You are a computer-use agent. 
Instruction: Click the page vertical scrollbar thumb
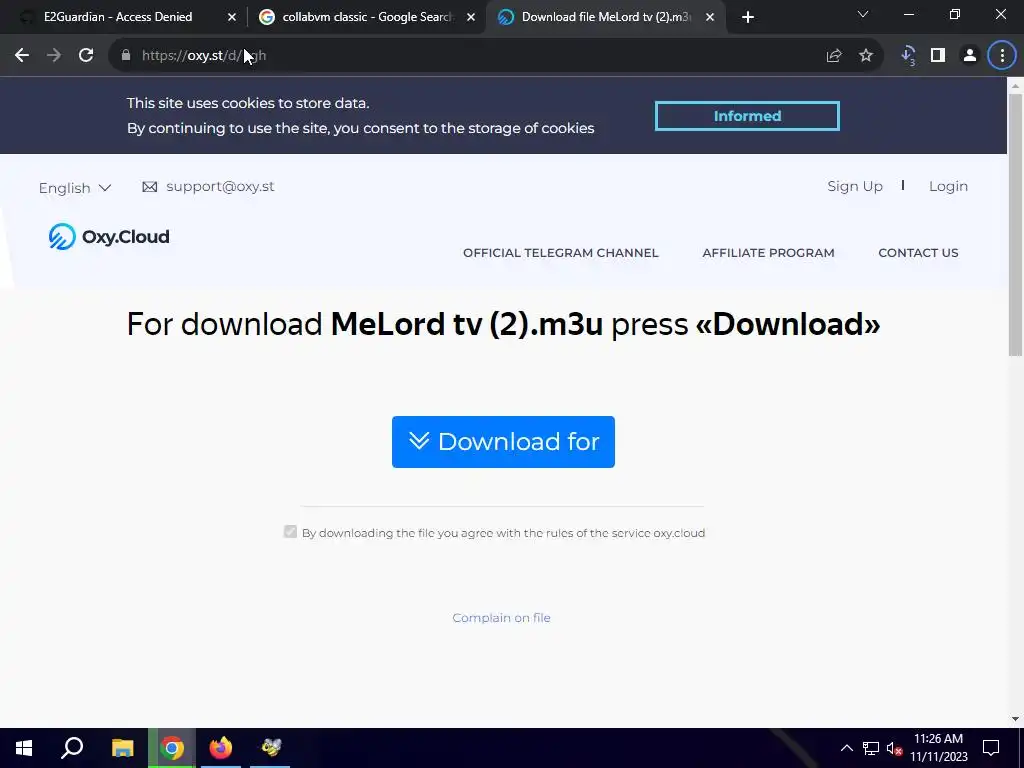[1015, 224]
